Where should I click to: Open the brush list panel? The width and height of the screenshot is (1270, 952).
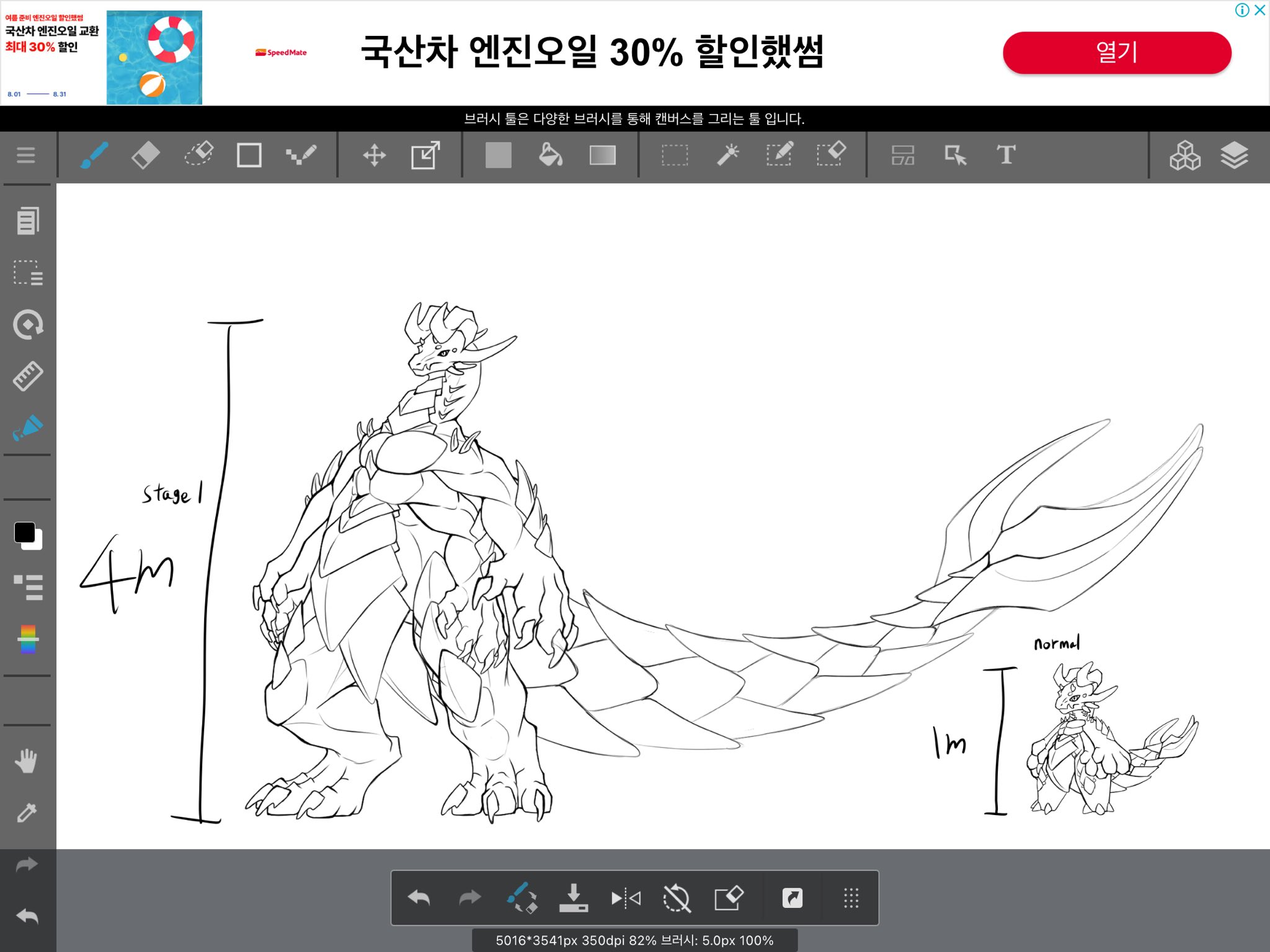coord(28,588)
